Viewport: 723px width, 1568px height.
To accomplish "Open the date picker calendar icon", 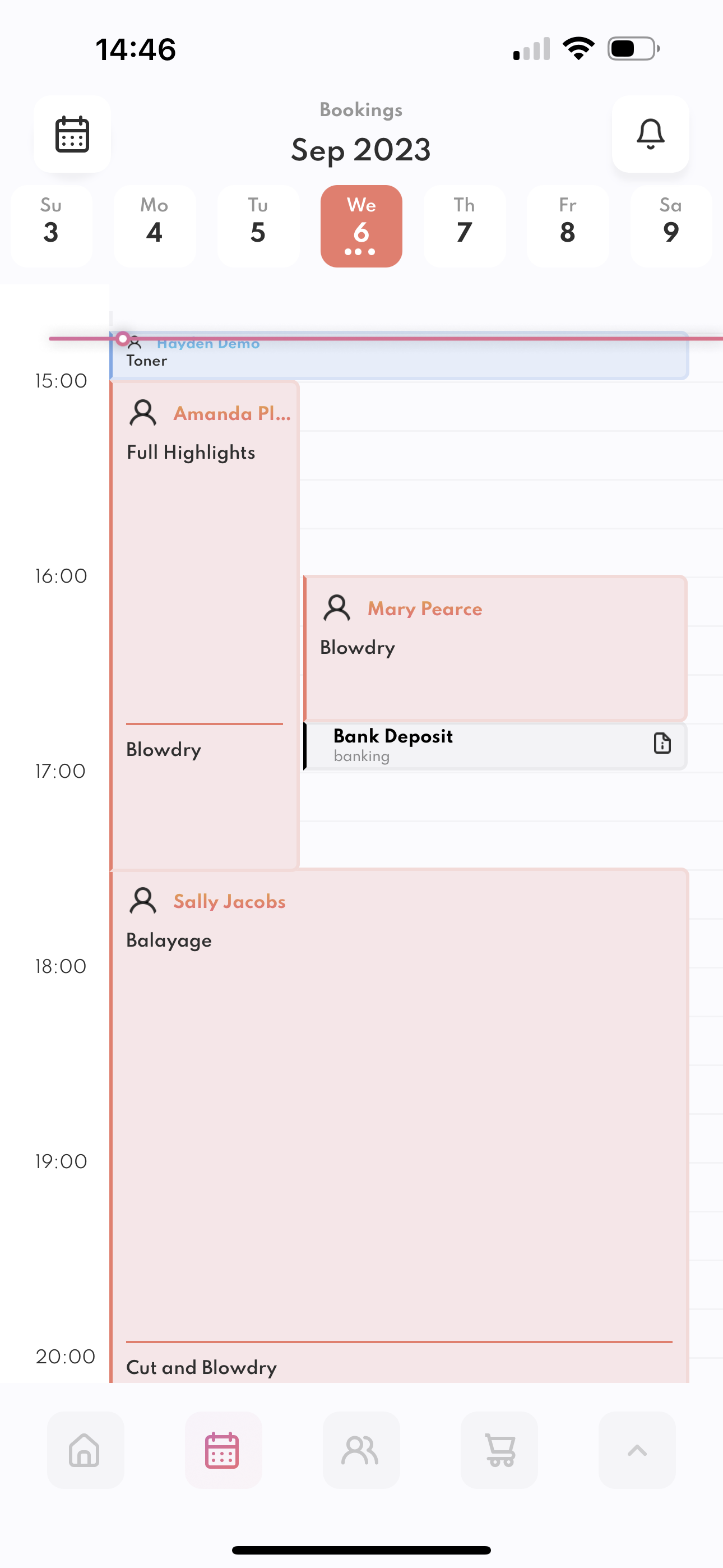I will click(x=72, y=135).
